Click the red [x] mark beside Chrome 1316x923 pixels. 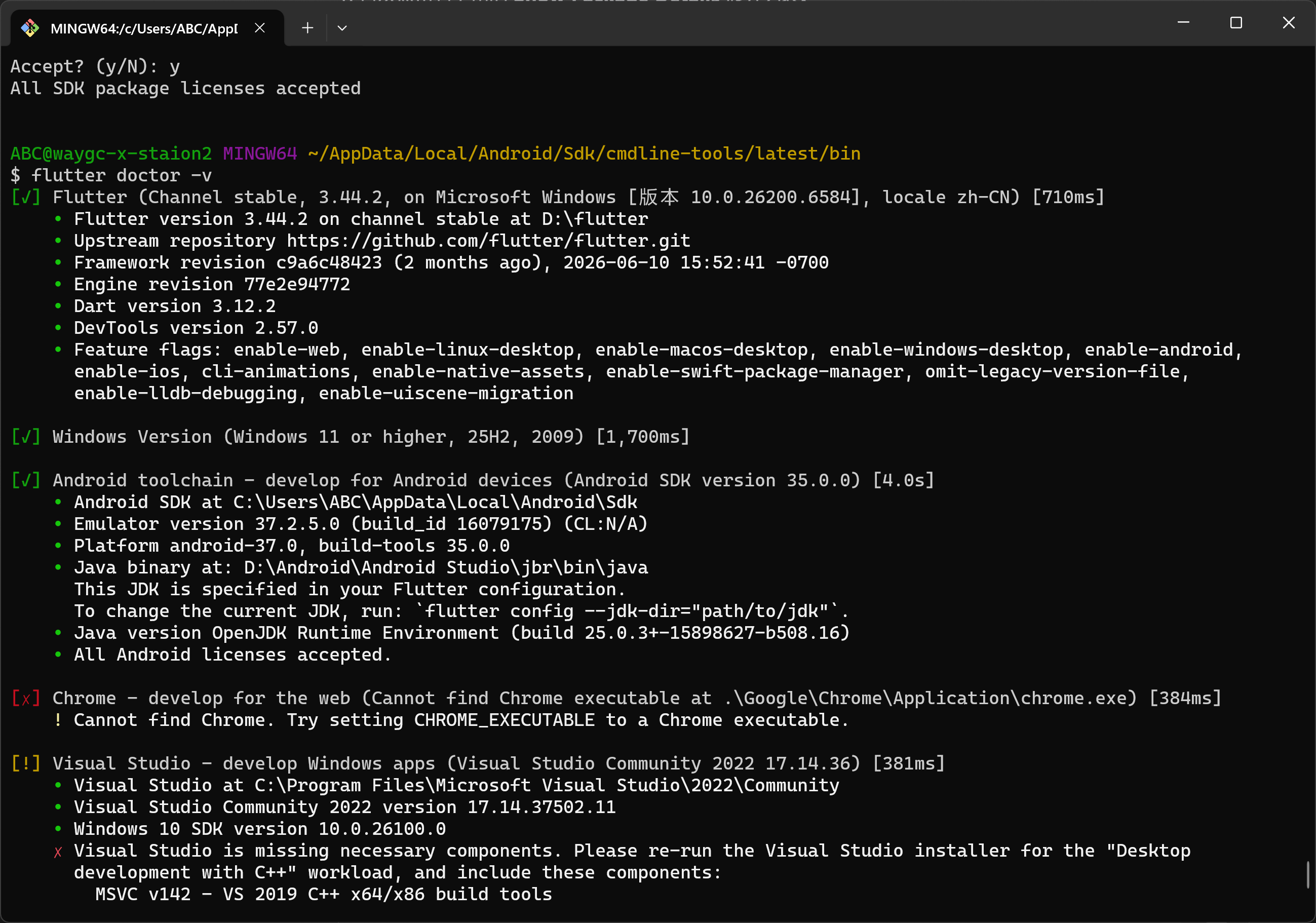26,698
